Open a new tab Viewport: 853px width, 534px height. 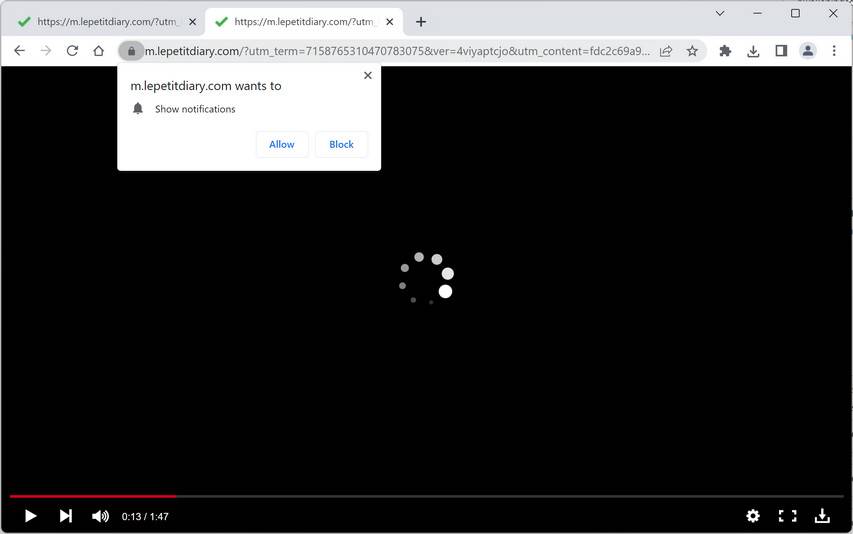tap(421, 22)
